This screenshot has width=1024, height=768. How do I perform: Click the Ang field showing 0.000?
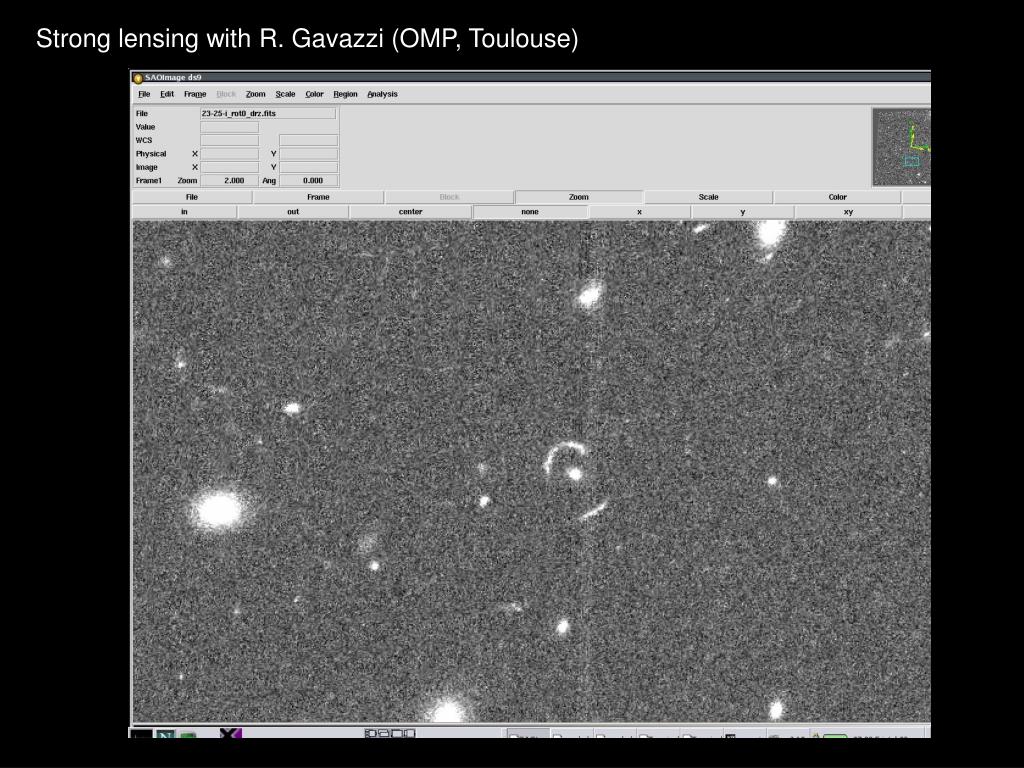(x=308, y=180)
